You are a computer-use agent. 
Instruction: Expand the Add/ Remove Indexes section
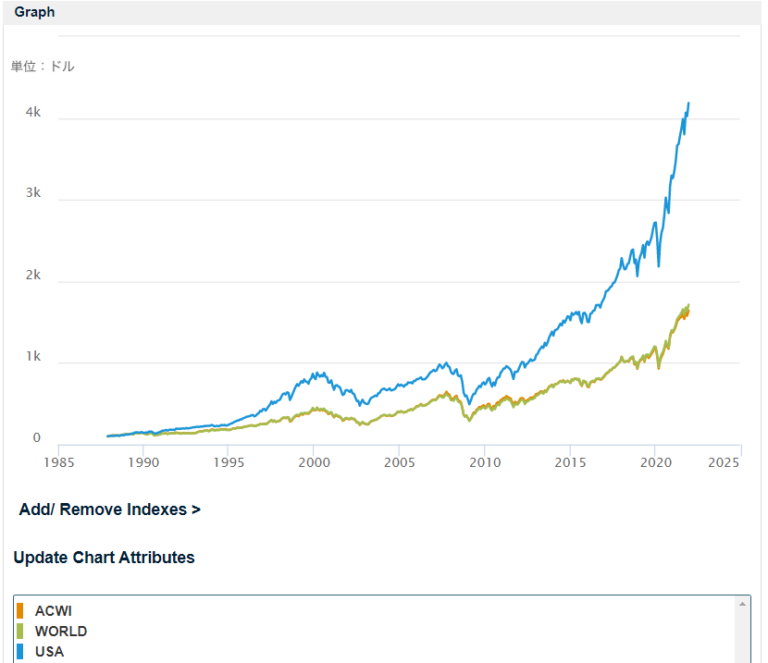tap(110, 510)
